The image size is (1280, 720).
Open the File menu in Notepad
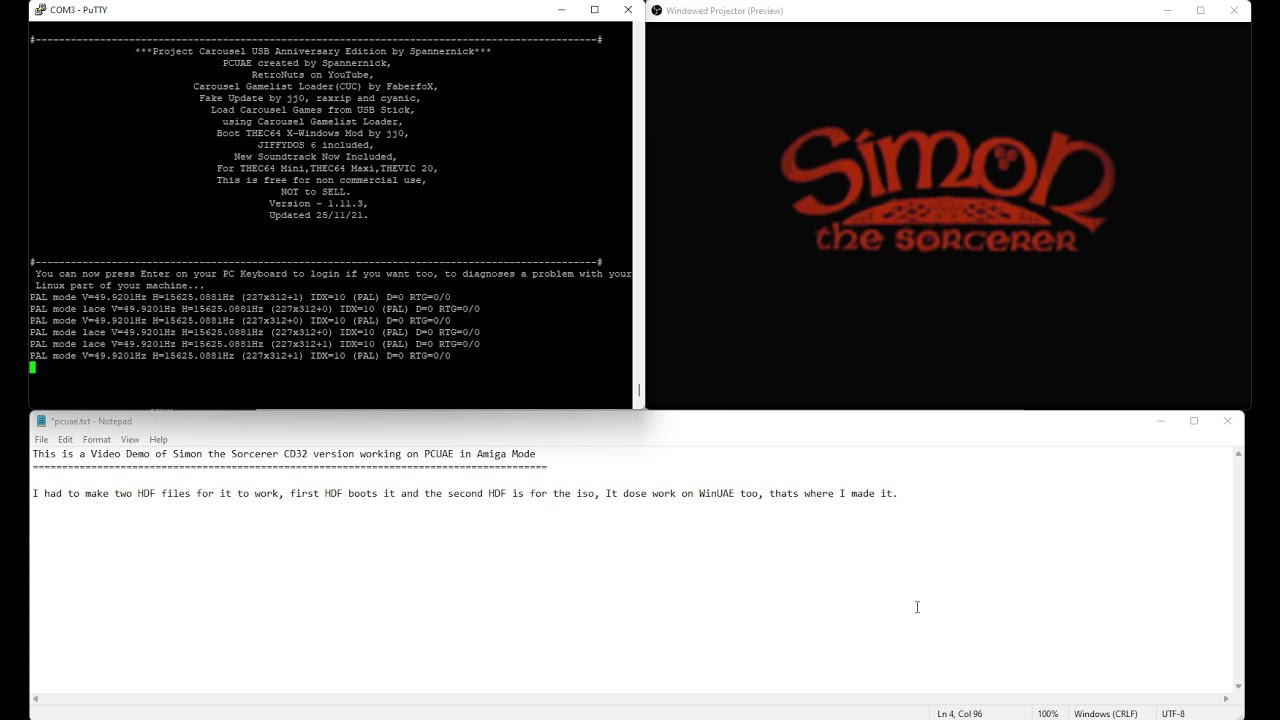coord(41,440)
